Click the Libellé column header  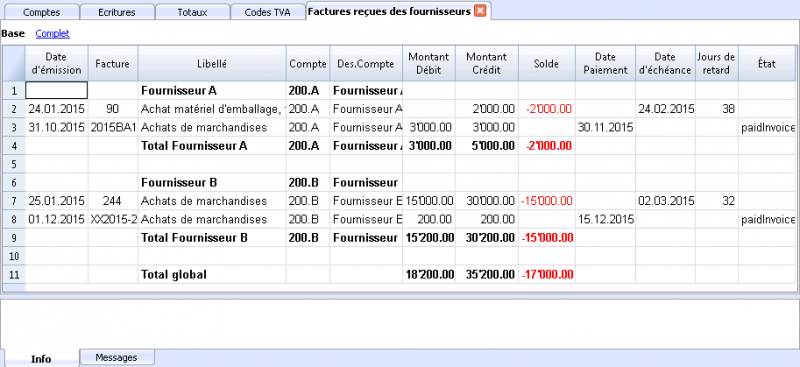pos(212,63)
